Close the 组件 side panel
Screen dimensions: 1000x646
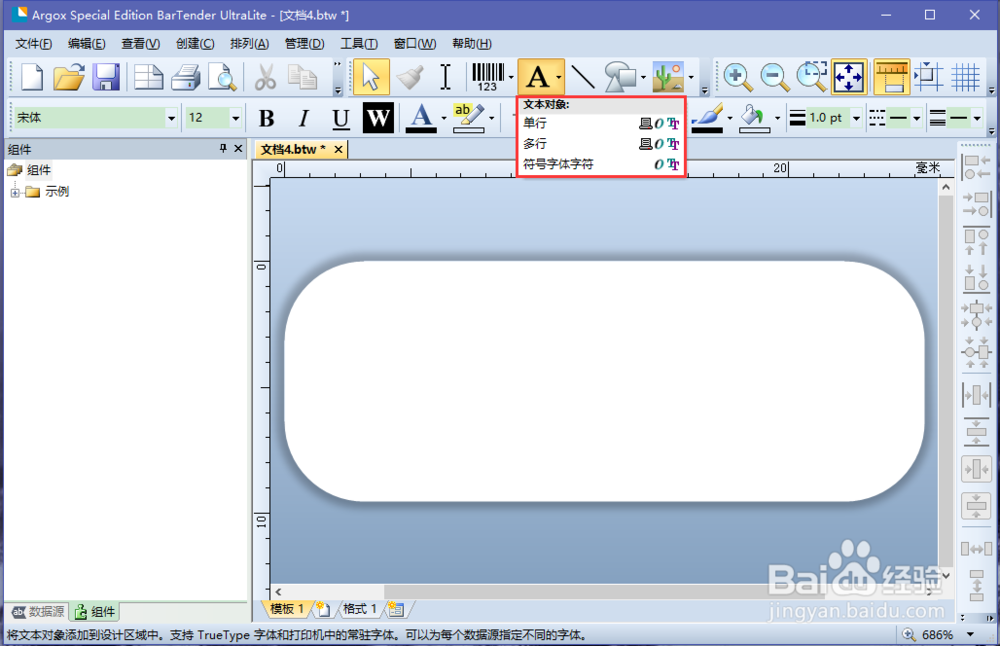coord(238,149)
